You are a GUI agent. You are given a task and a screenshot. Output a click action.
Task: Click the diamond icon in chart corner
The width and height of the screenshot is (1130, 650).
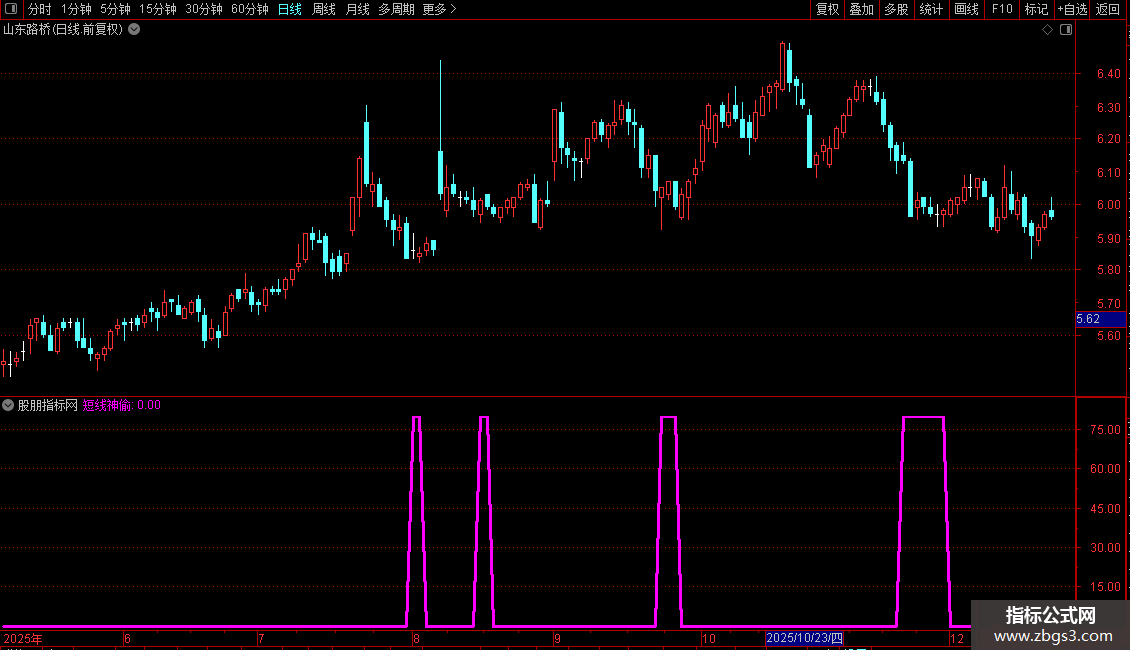(x=1047, y=30)
